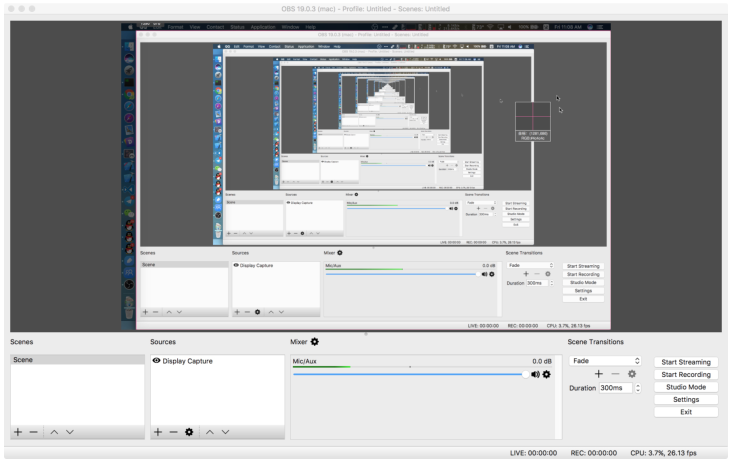Click the green WeChat icon in the largest captured dock
732x464 pixels.
(x=129, y=214)
